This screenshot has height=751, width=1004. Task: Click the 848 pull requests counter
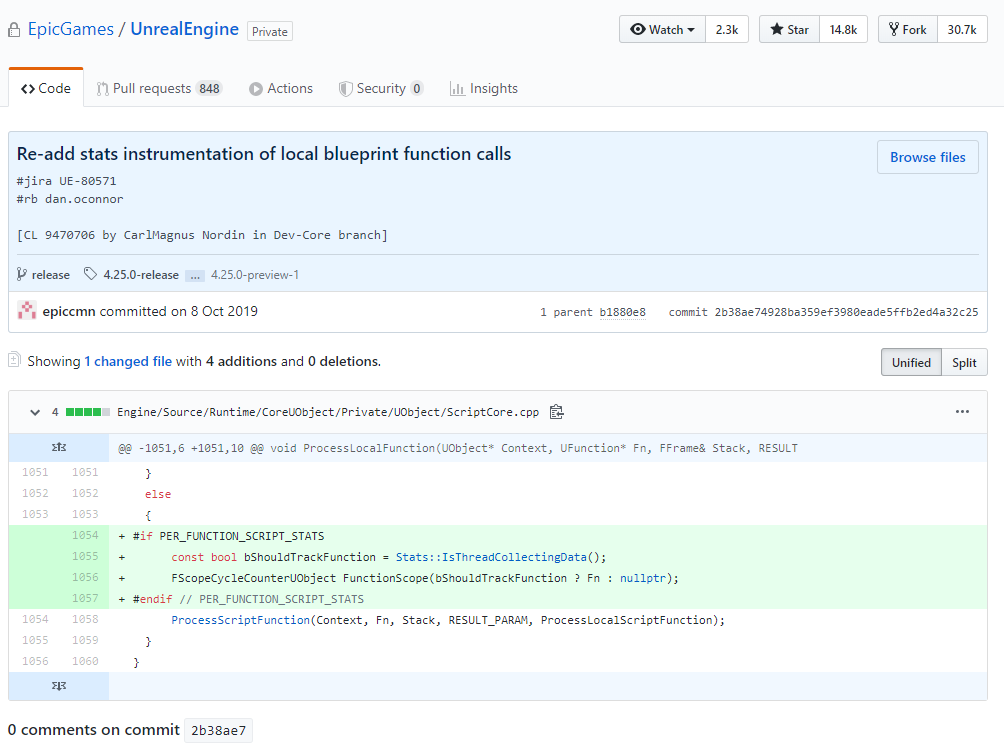pos(209,88)
